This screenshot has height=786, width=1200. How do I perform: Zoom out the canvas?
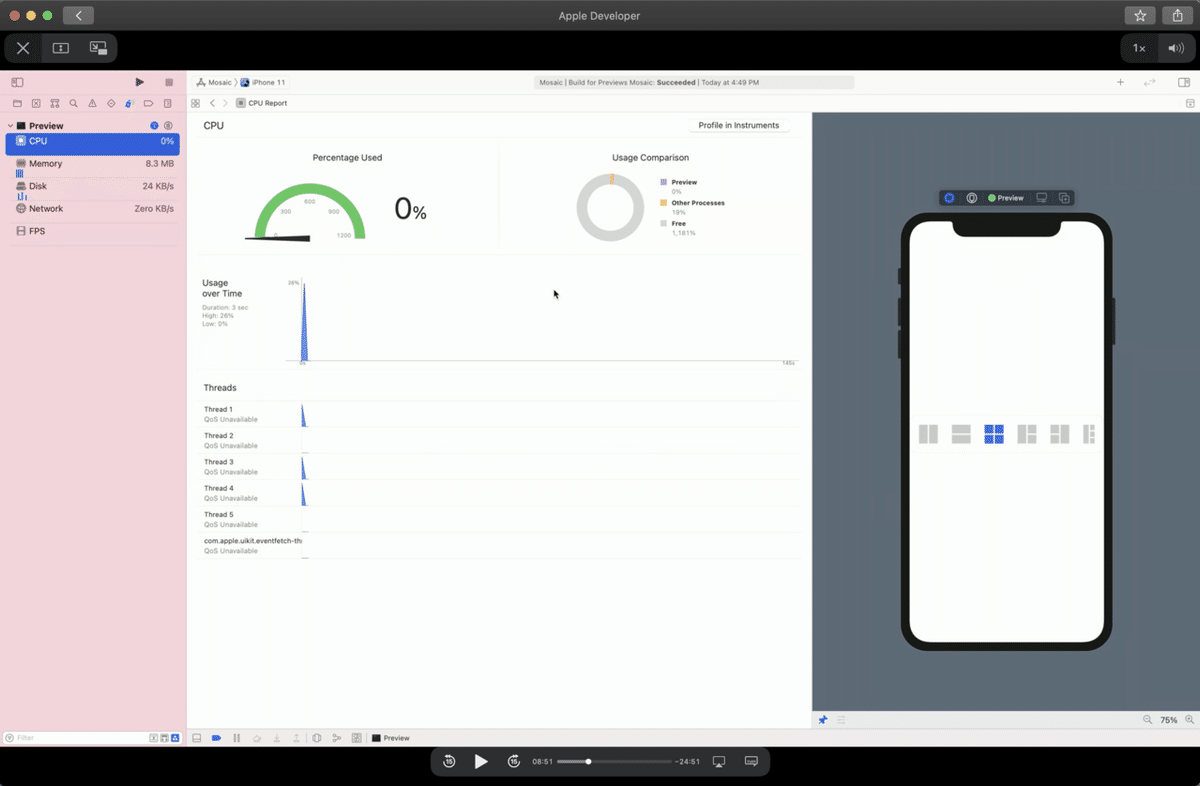[x=1147, y=720]
